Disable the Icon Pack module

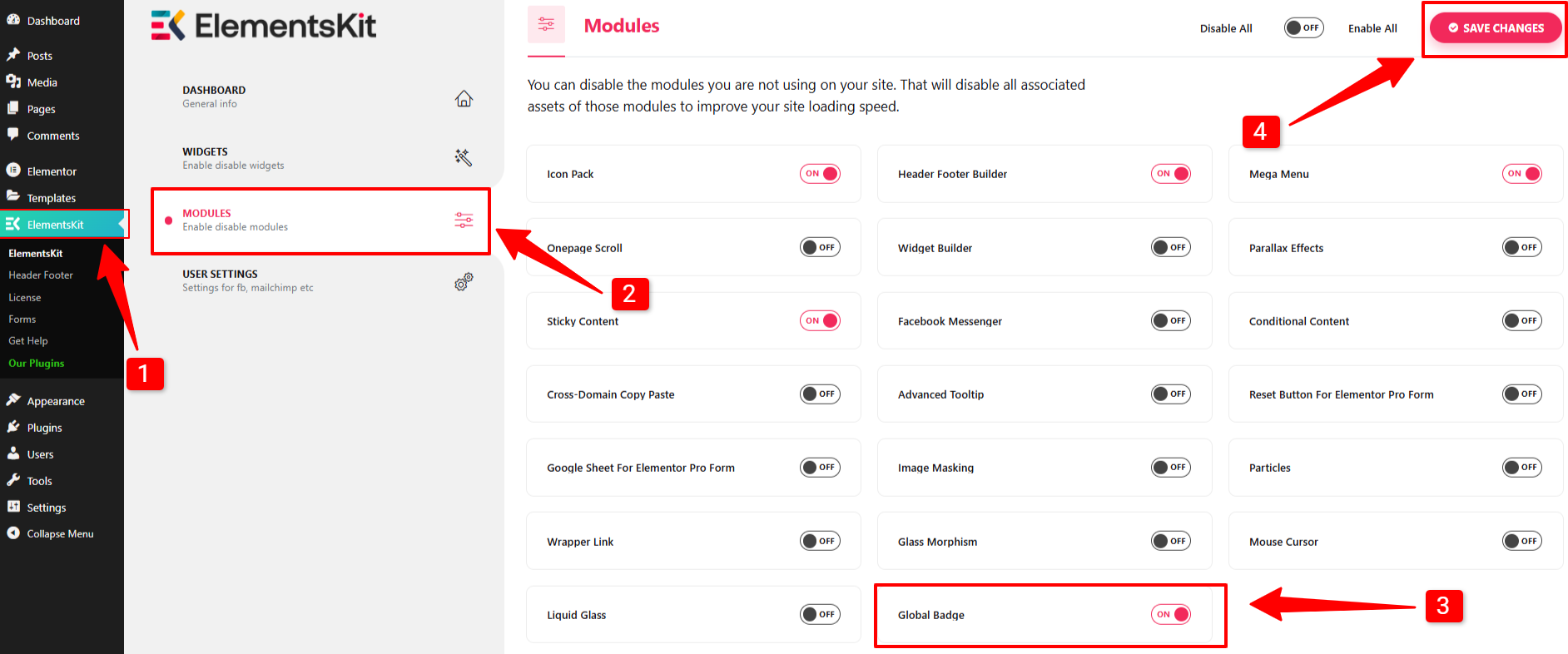pos(820,173)
